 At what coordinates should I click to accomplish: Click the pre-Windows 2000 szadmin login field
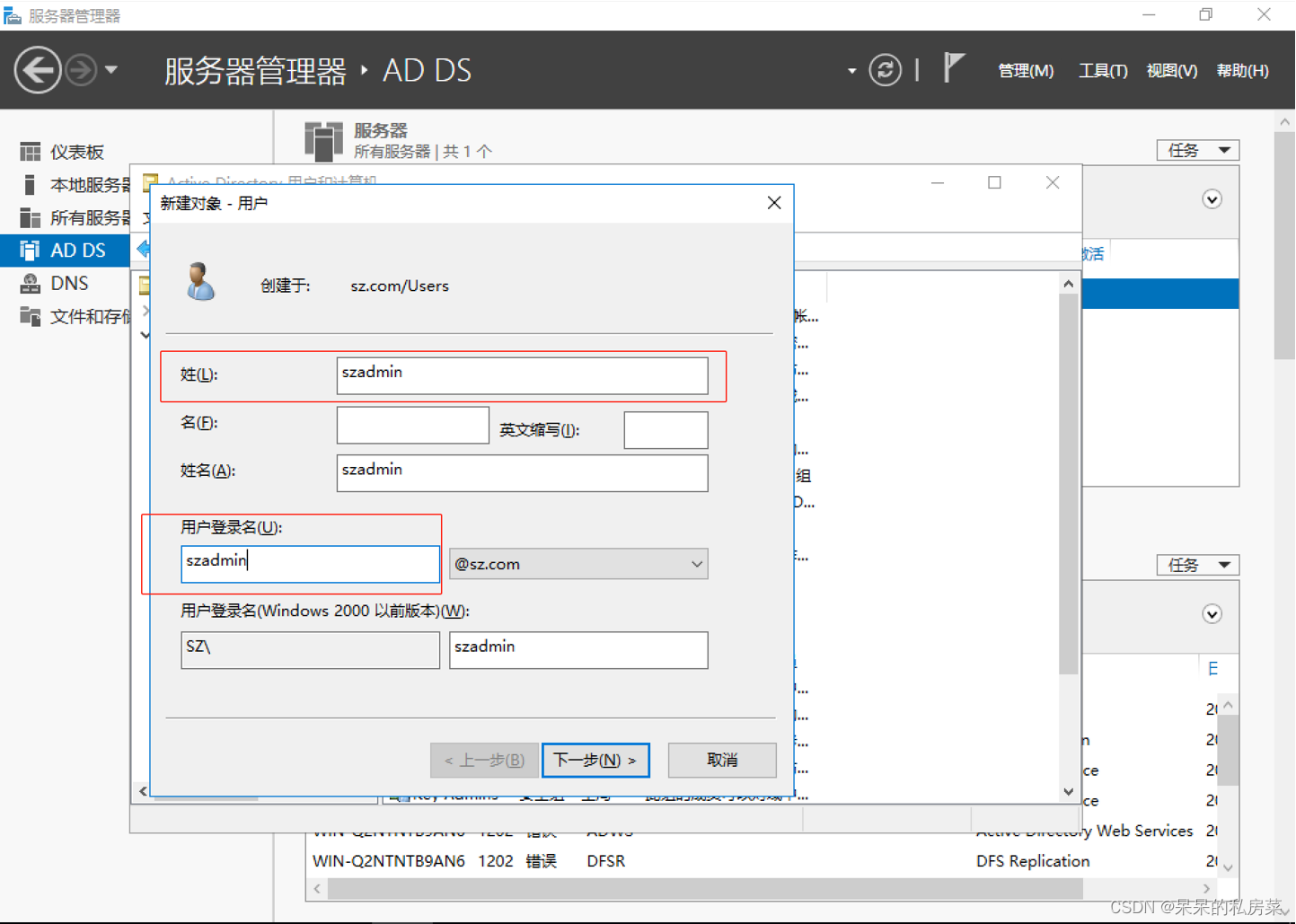pyautogui.click(x=578, y=650)
